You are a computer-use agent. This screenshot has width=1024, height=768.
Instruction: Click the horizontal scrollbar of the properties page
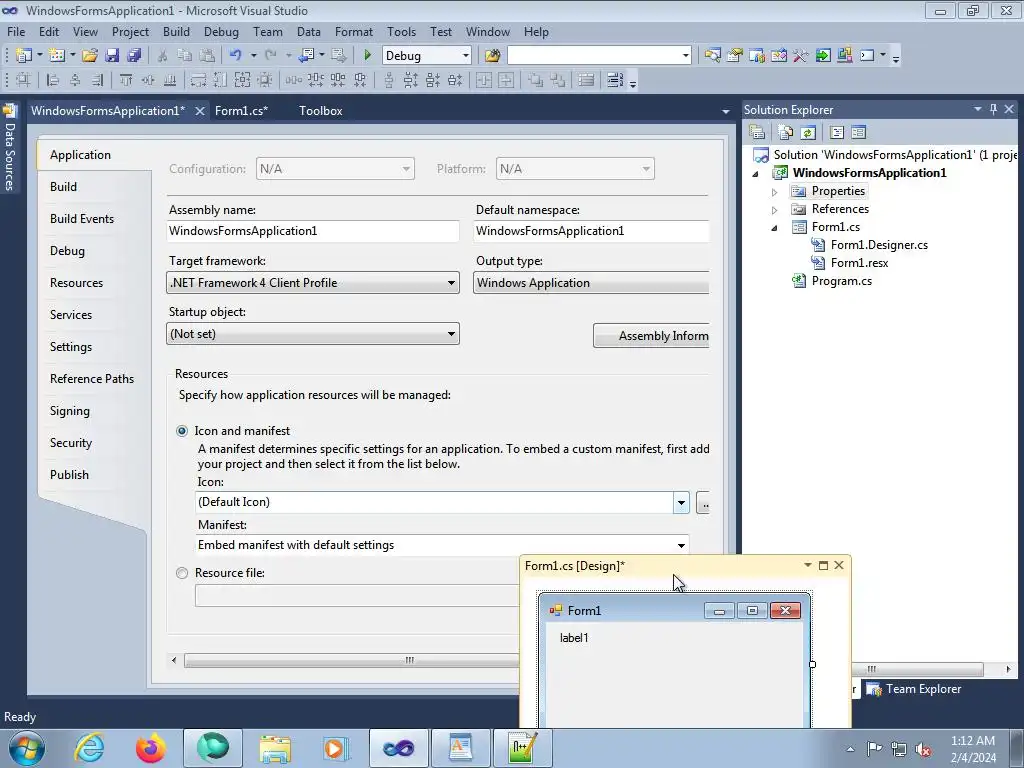pyautogui.click(x=351, y=660)
